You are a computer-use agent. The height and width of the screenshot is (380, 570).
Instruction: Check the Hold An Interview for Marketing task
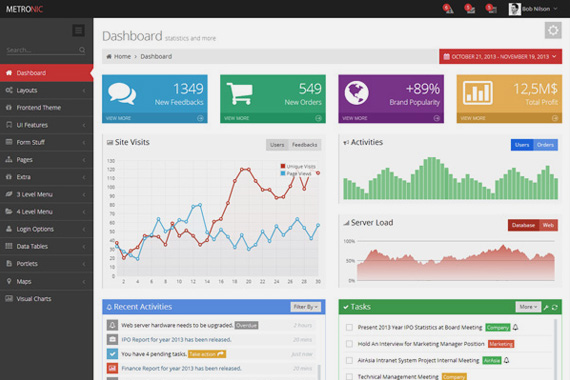[x=349, y=344]
